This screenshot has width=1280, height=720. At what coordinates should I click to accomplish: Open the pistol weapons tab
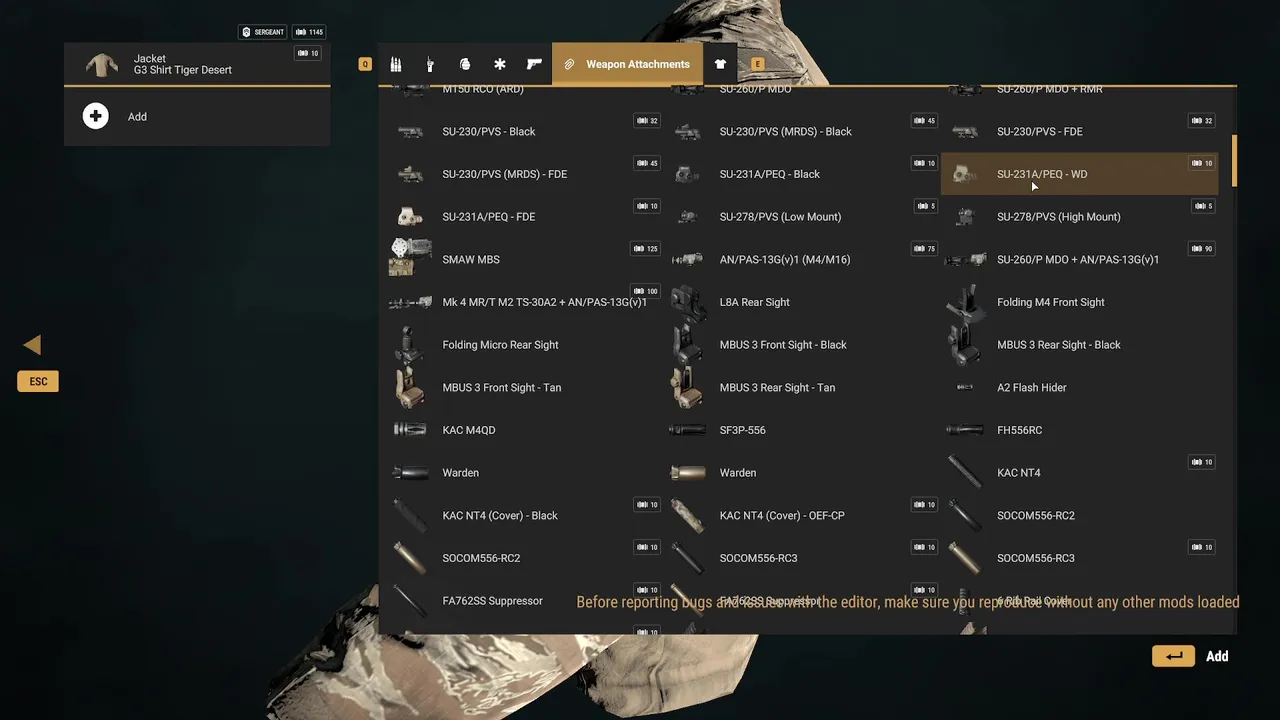click(534, 64)
